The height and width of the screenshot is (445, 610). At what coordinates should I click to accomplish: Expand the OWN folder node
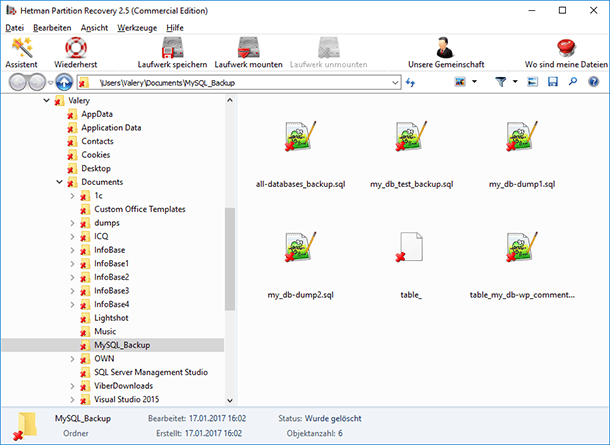point(72,359)
